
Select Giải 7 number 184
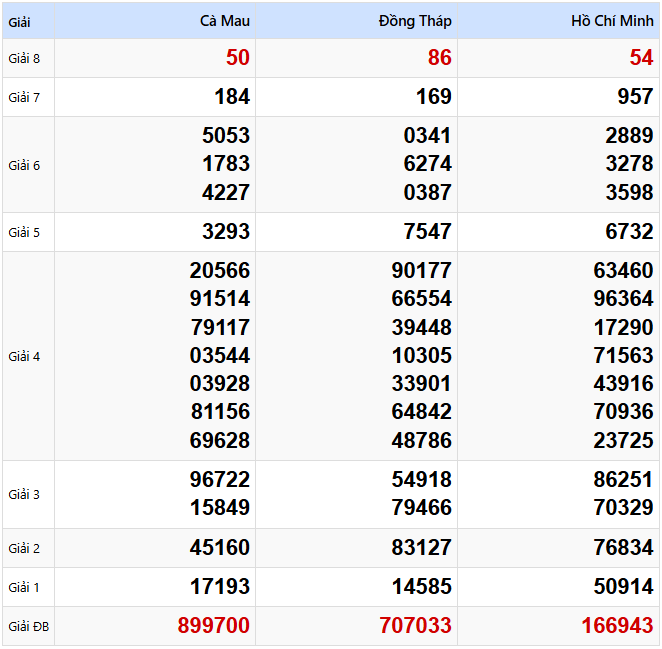click(232, 97)
